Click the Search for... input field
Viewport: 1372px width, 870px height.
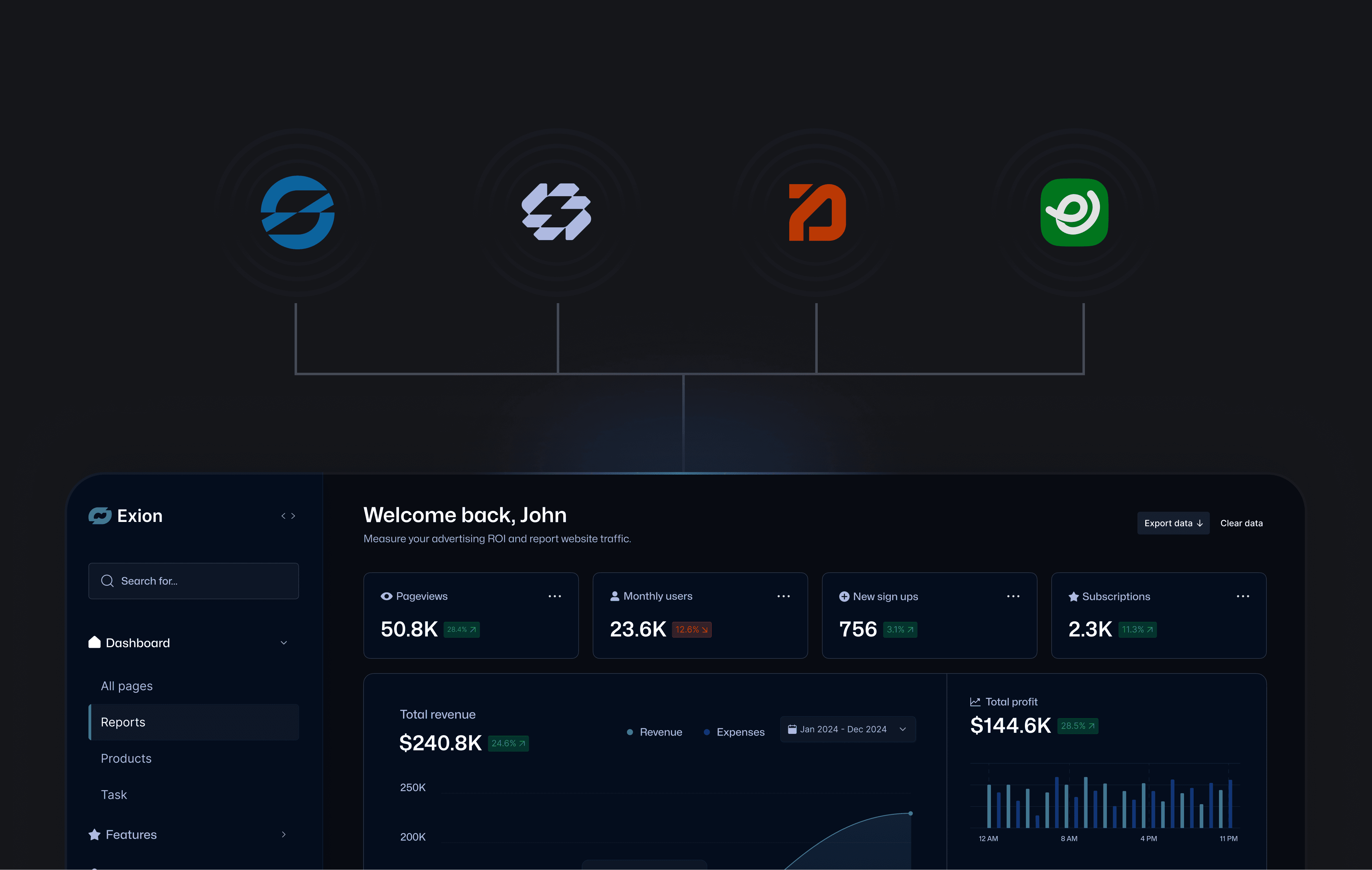194,581
